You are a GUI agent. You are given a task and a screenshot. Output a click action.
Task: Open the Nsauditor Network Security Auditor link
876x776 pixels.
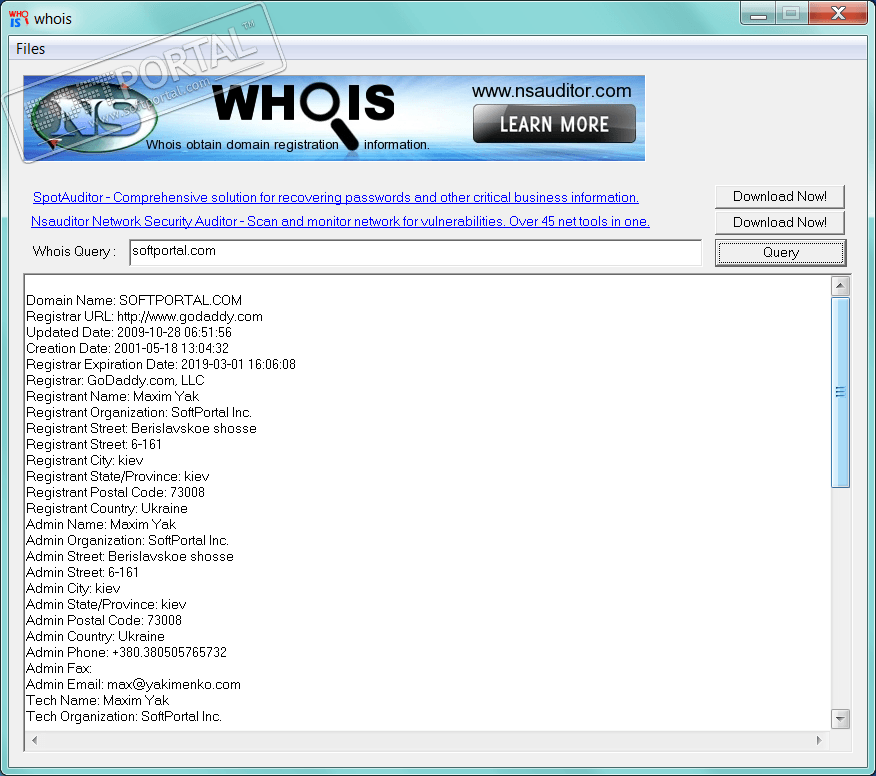tap(340, 221)
